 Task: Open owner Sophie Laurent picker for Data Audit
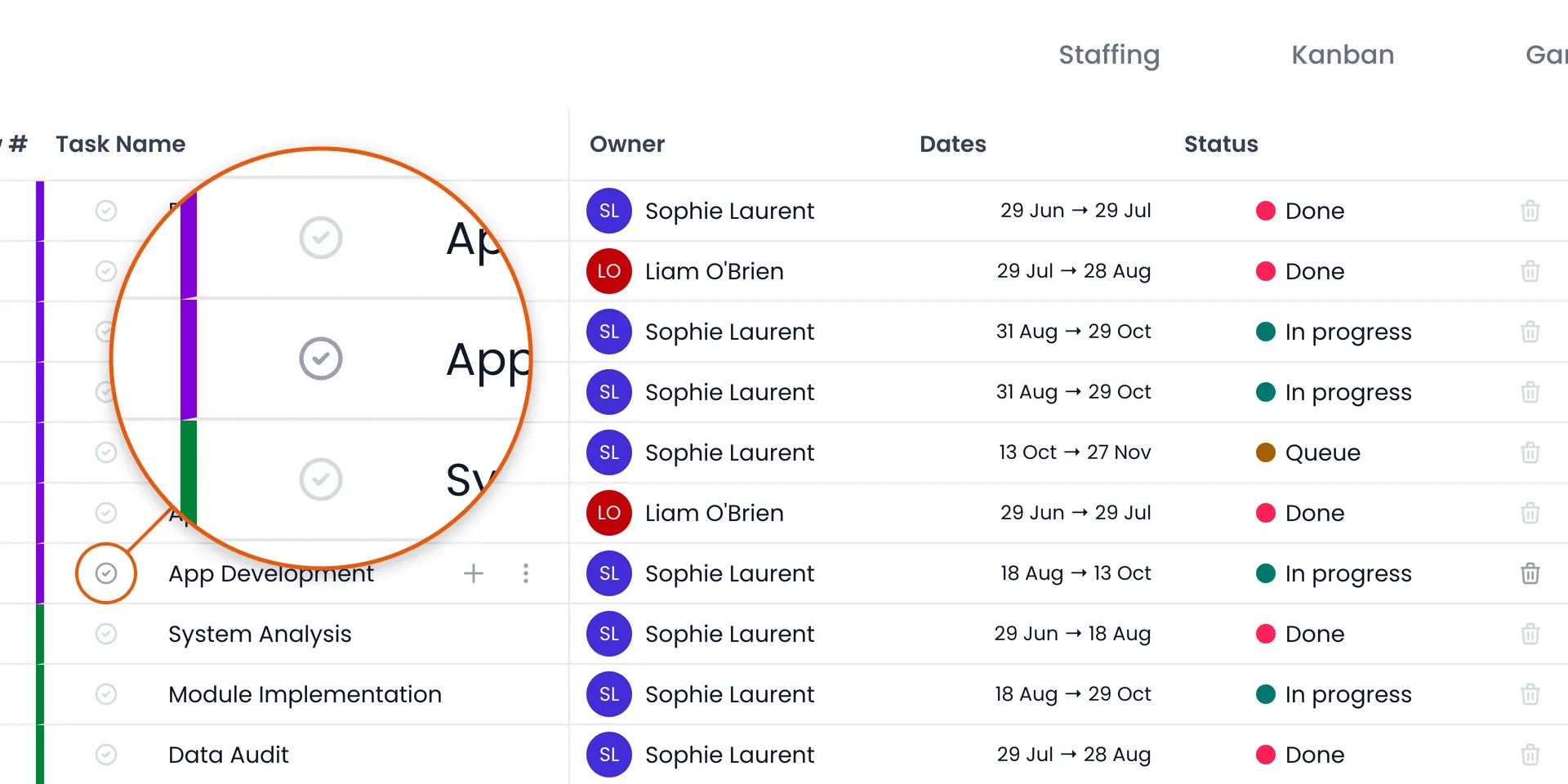[701, 755]
